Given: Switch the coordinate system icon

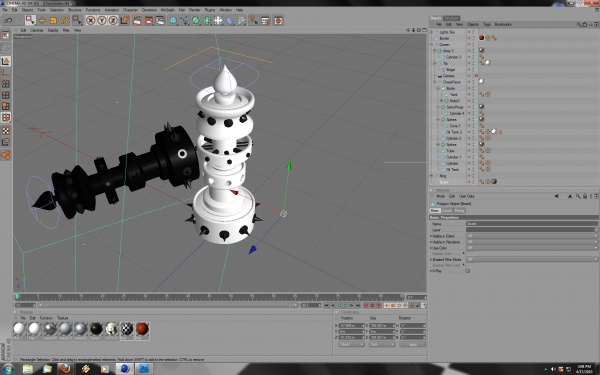Looking at the screenshot, I should (x=124, y=20).
